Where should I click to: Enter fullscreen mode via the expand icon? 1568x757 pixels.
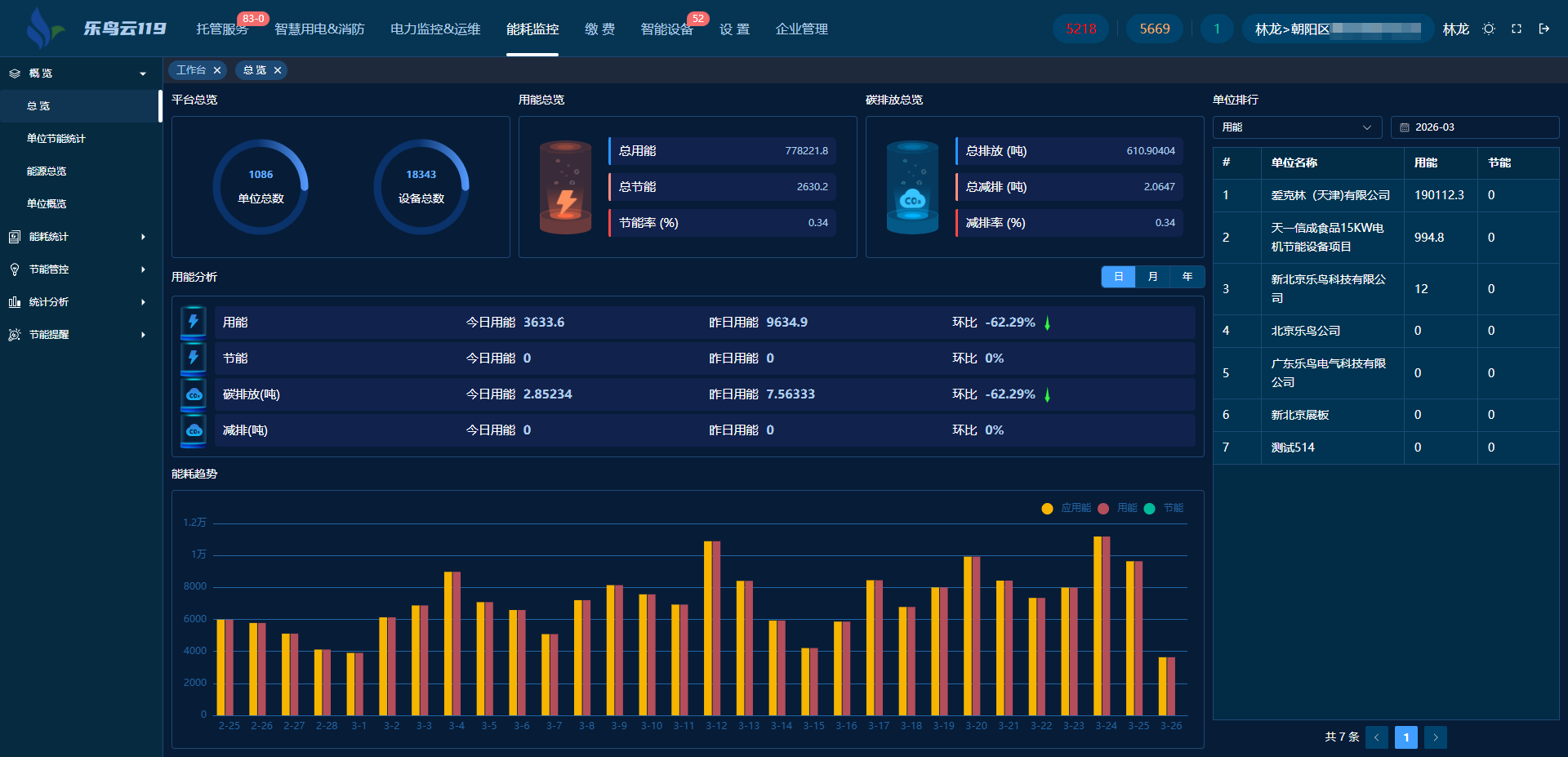1517,29
